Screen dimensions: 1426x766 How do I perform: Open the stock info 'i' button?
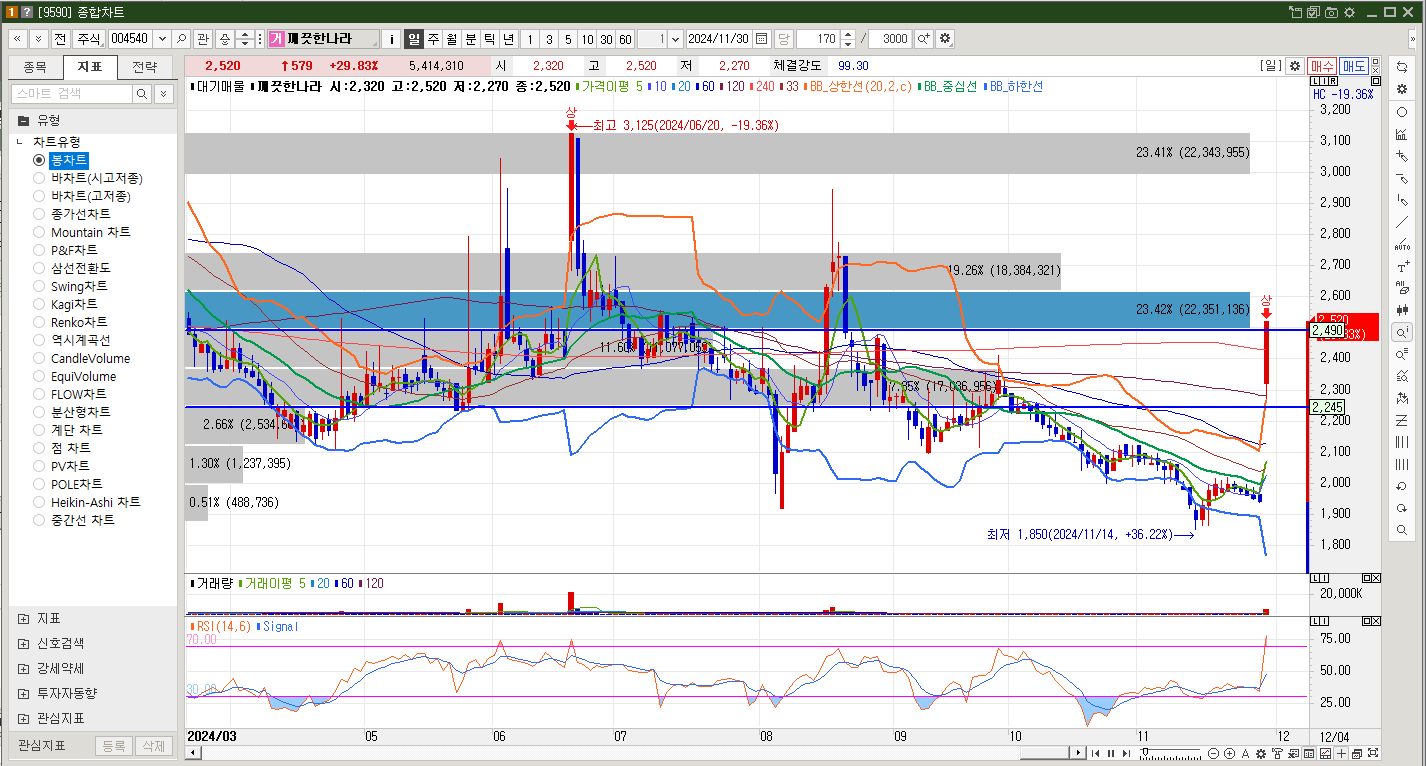tap(391, 39)
